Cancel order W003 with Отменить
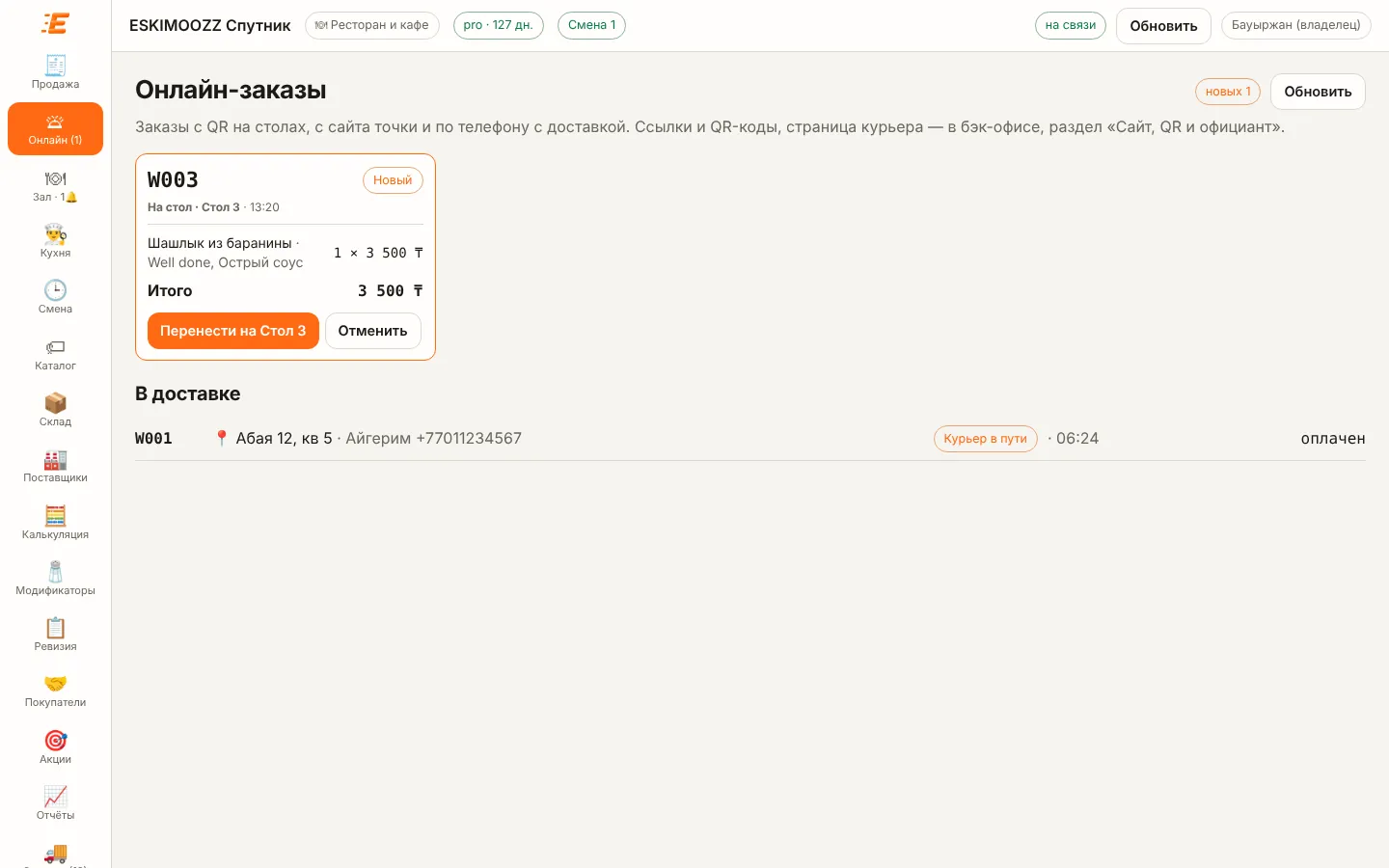Viewport: 1389px width, 868px height. [x=372, y=331]
